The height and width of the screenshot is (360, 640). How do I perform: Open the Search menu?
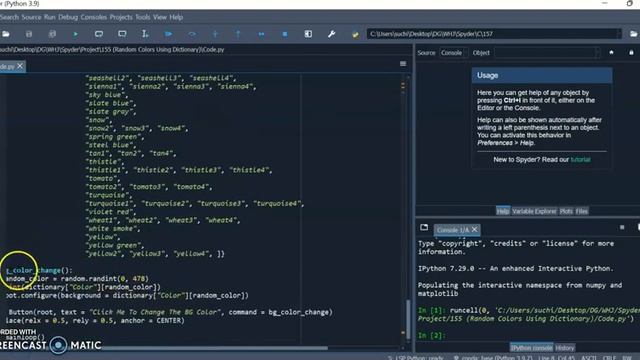pos(9,17)
